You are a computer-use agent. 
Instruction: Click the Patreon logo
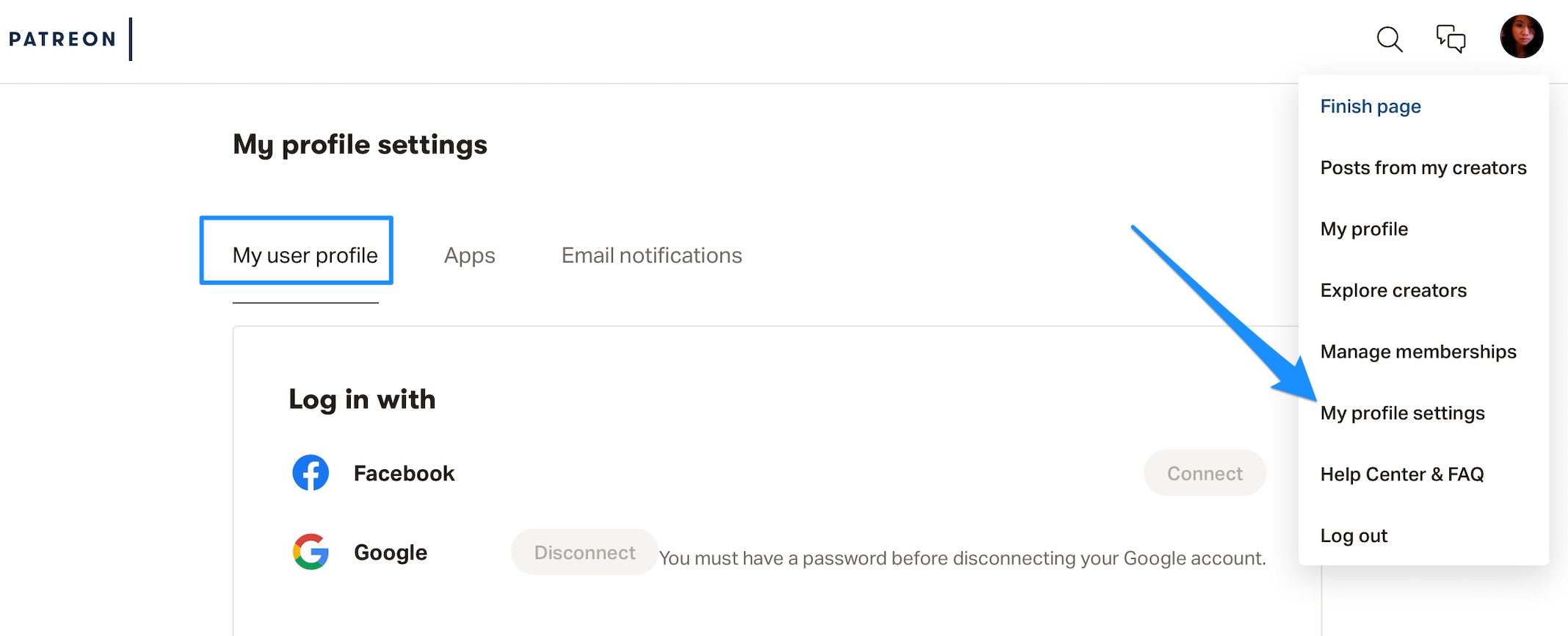click(62, 39)
